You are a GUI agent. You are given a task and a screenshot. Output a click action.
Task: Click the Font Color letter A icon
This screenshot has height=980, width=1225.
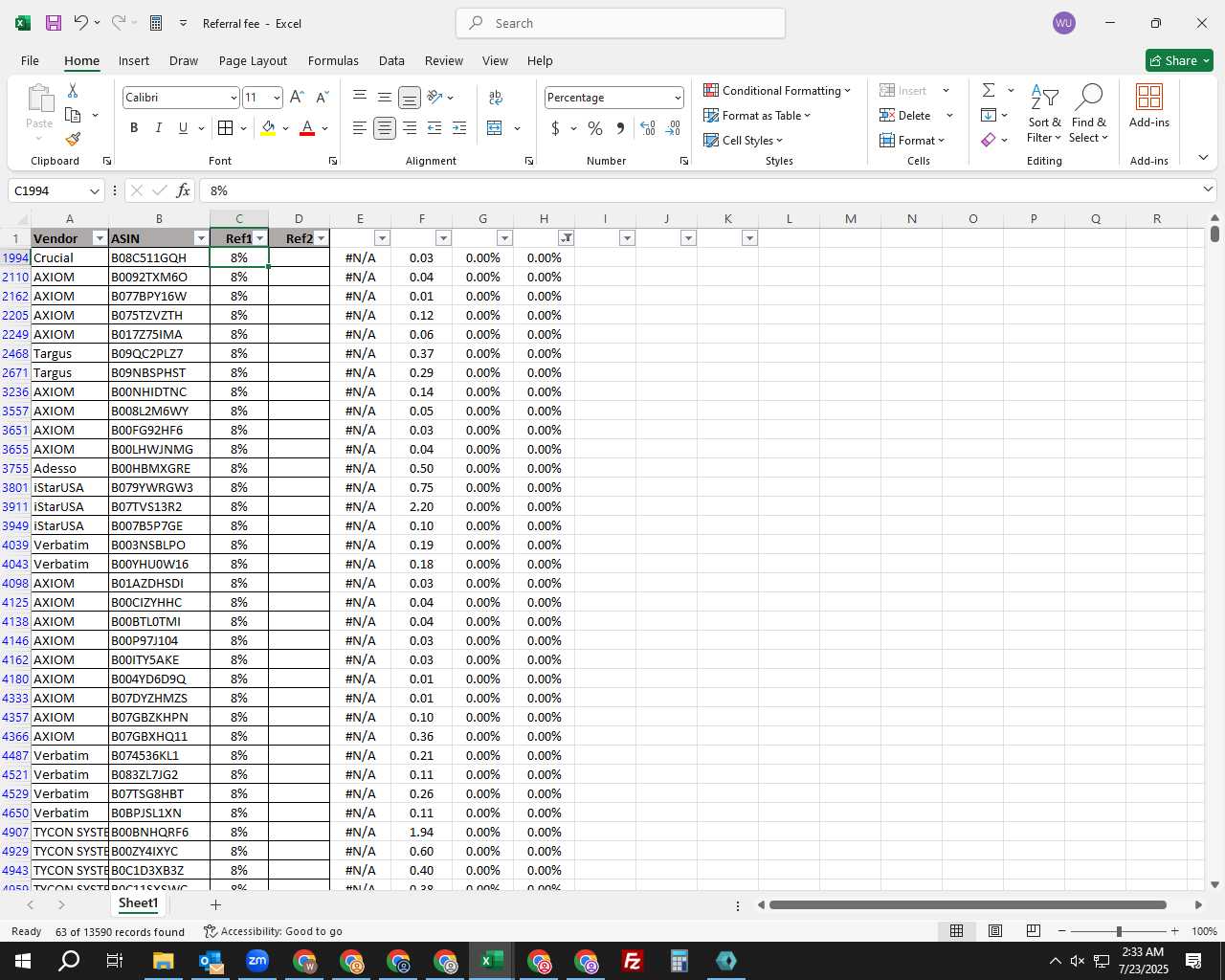[307, 127]
